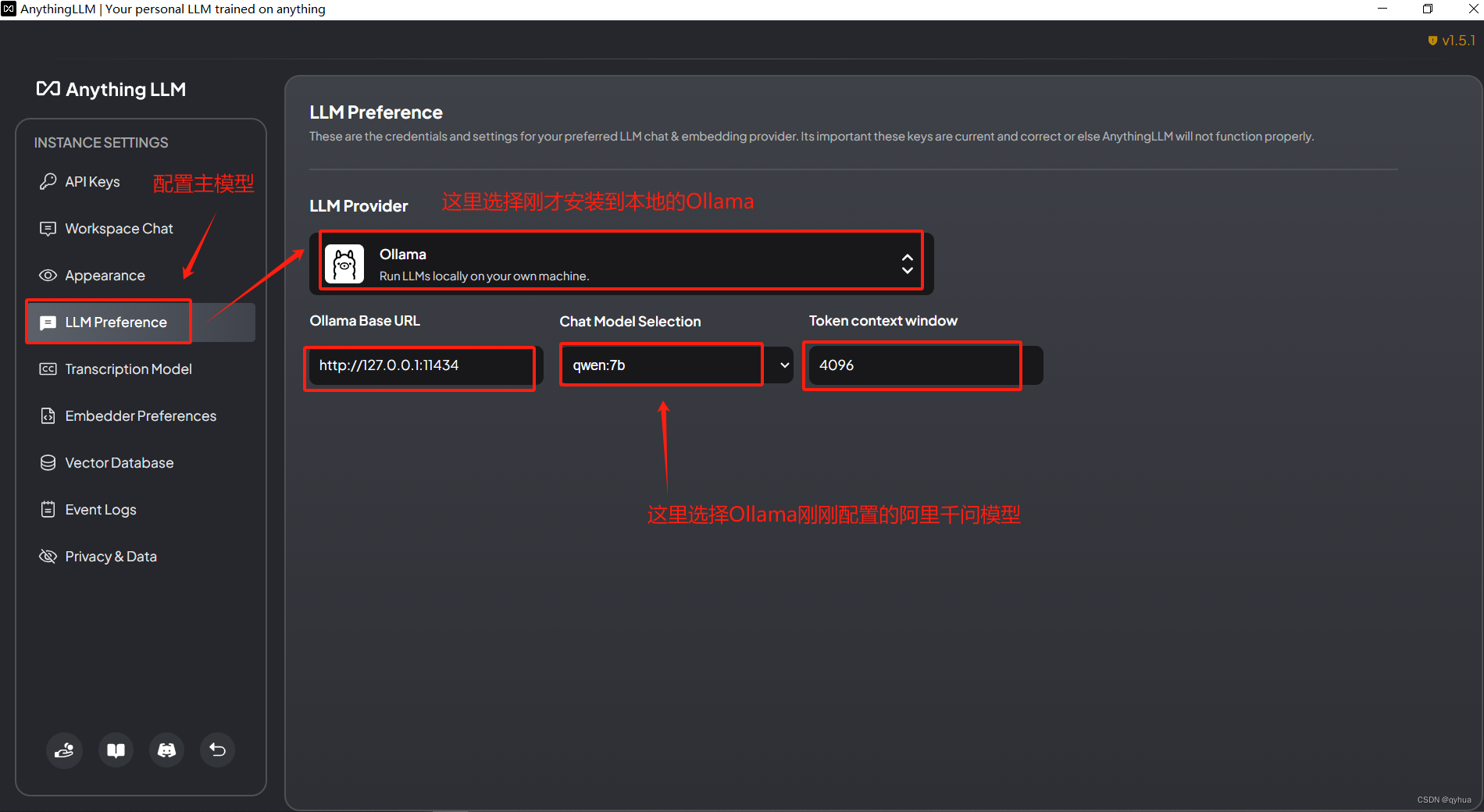Focus the Token context window field
Viewport: 1484px width, 812px height.
(x=926, y=365)
